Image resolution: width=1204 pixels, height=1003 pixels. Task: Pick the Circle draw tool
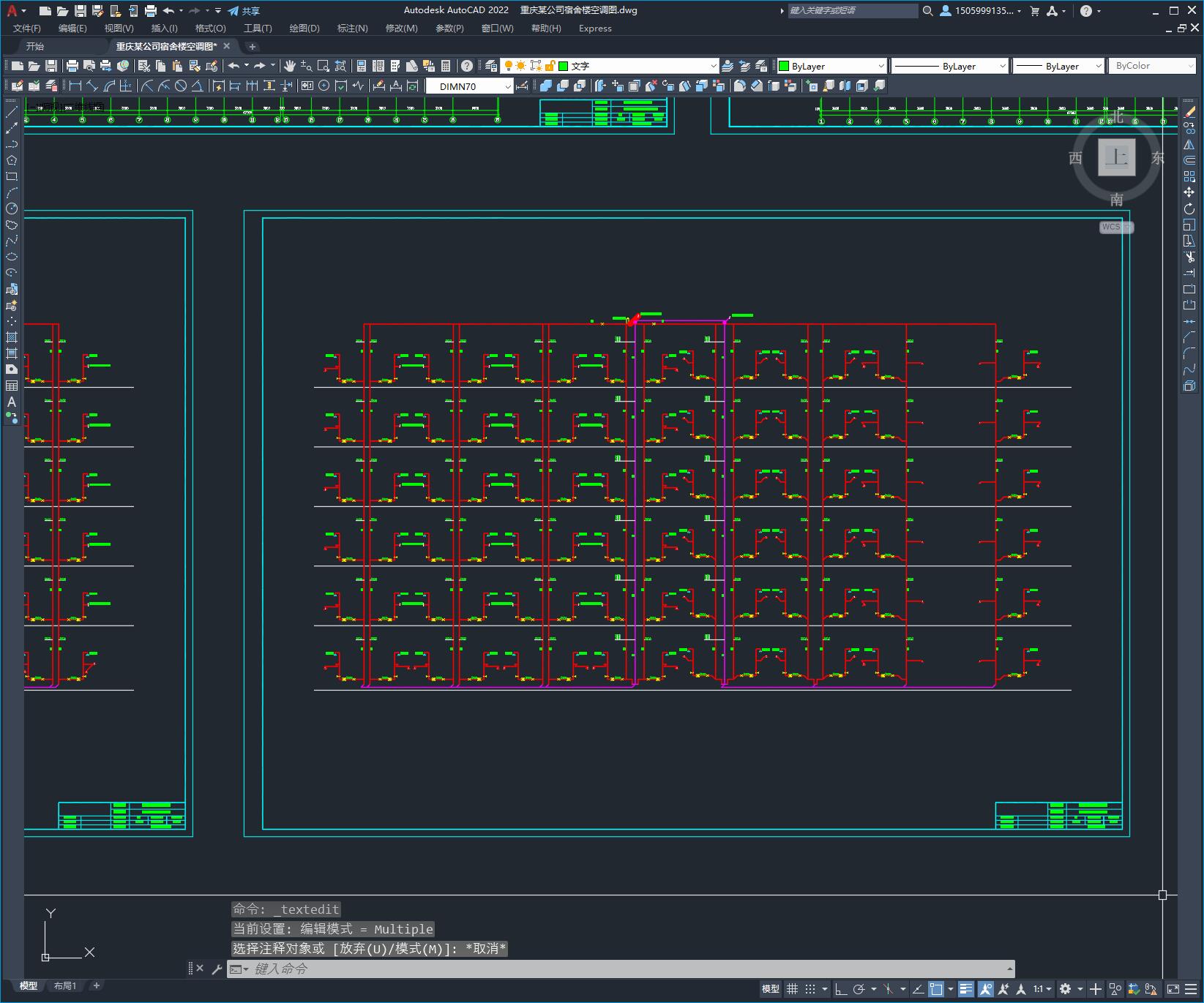[x=12, y=209]
